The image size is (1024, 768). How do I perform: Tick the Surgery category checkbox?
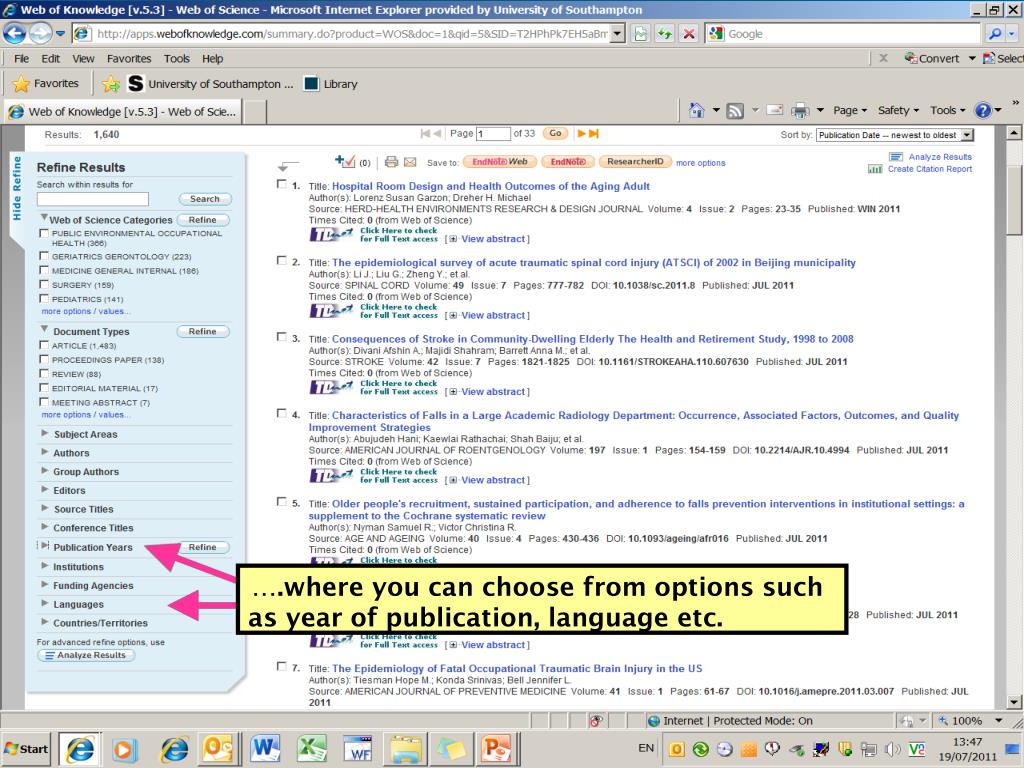point(44,285)
